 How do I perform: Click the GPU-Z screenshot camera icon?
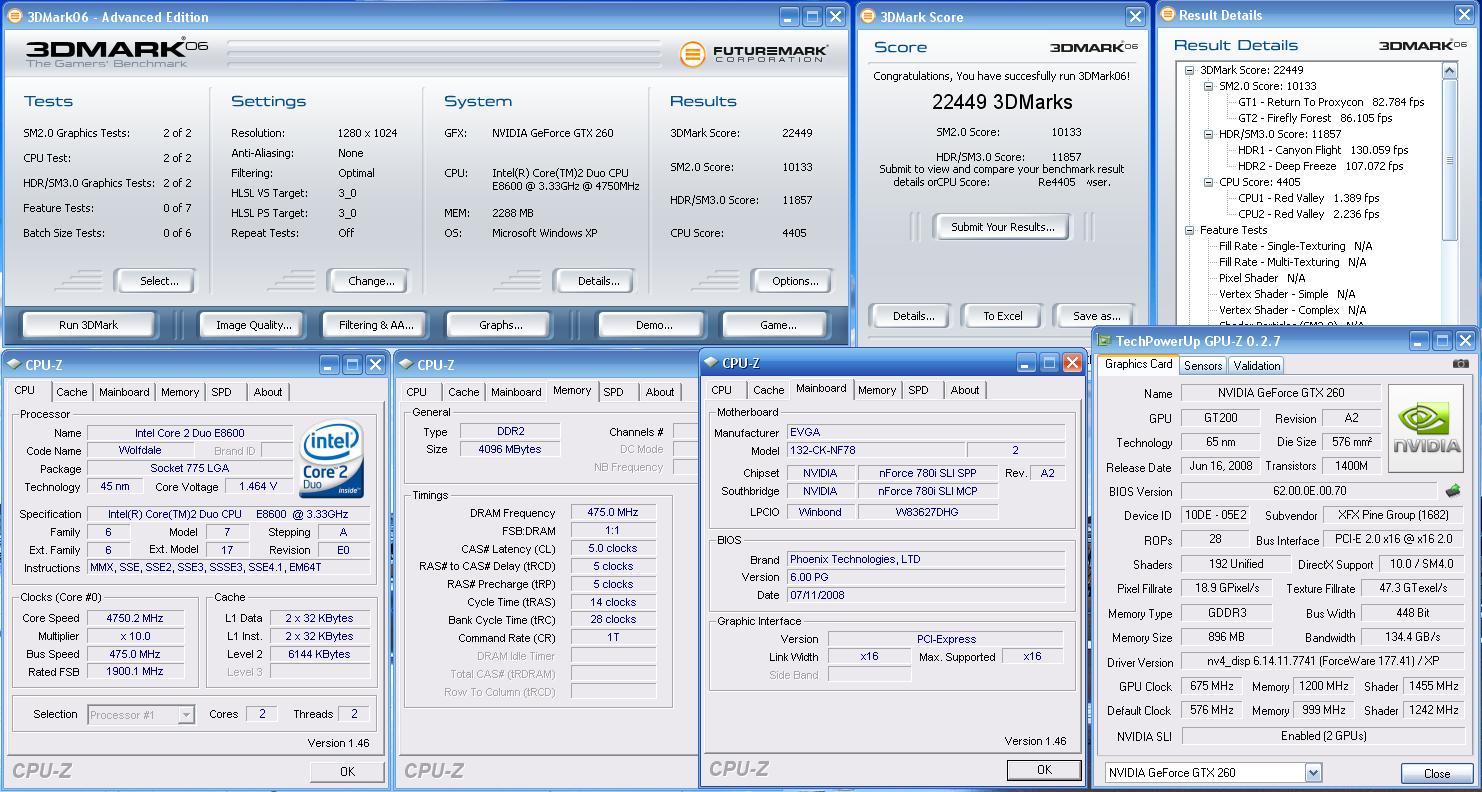pyautogui.click(x=1461, y=364)
